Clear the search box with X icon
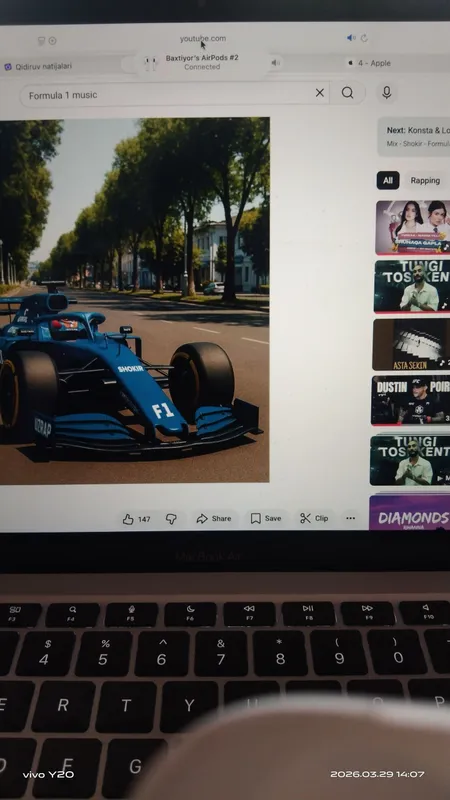Viewport: 450px width, 800px height. point(319,93)
